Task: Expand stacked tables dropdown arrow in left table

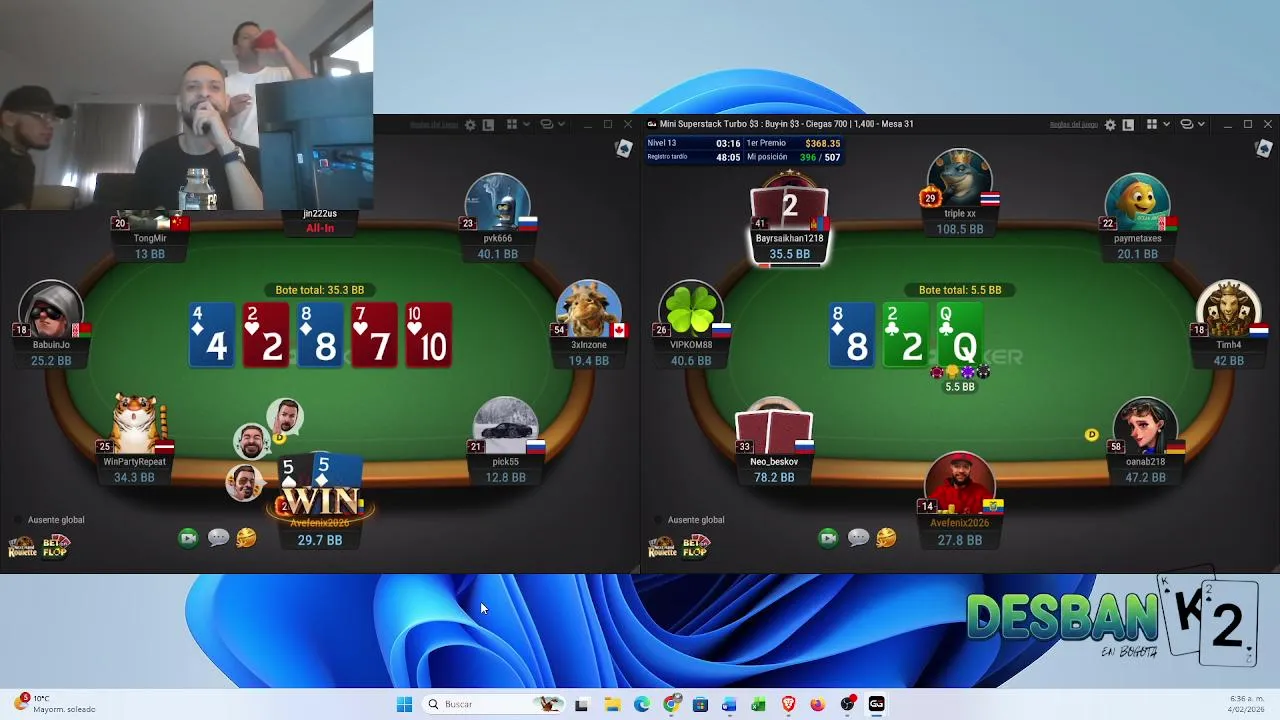Action: pos(561,125)
